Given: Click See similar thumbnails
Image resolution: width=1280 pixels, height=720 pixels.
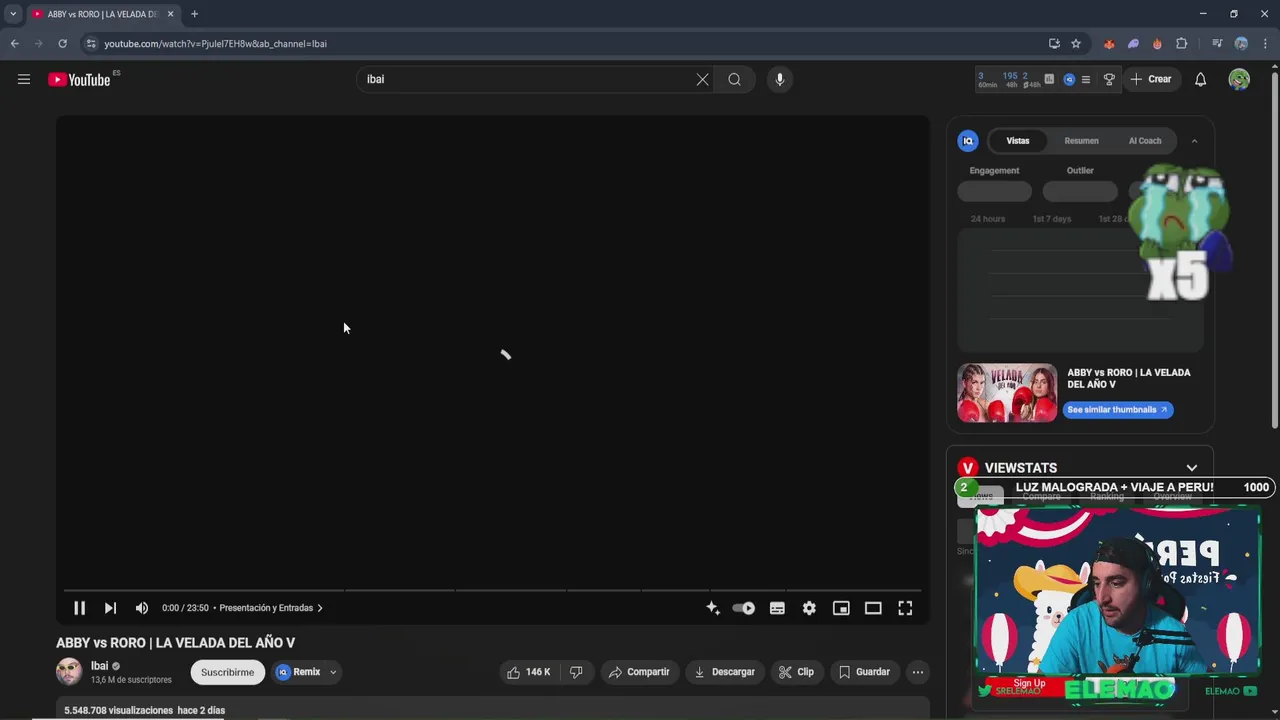Looking at the screenshot, I should click(1118, 410).
